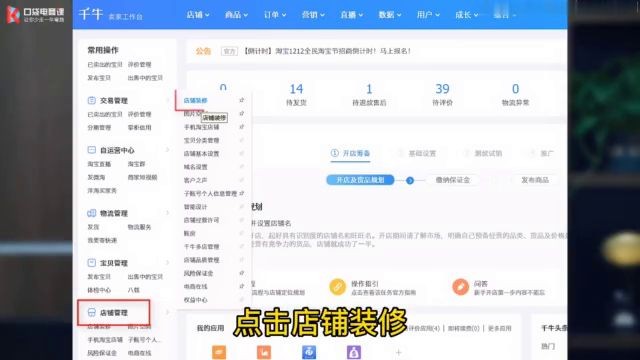Click the 14 待发货 counter
The width and height of the screenshot is (640, 360).
(x=296, y=94)
